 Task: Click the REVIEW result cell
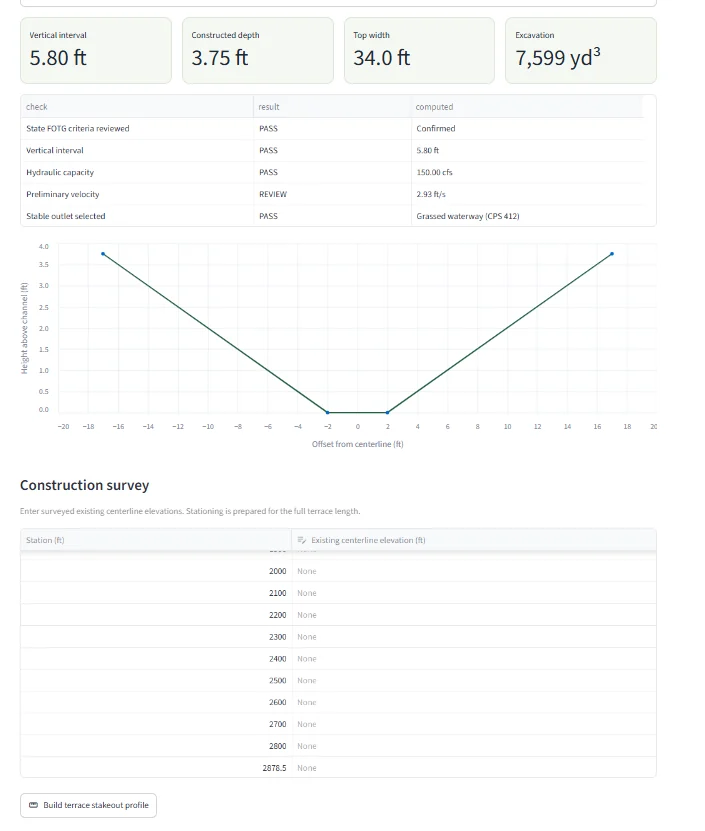[x=332, y=195]
